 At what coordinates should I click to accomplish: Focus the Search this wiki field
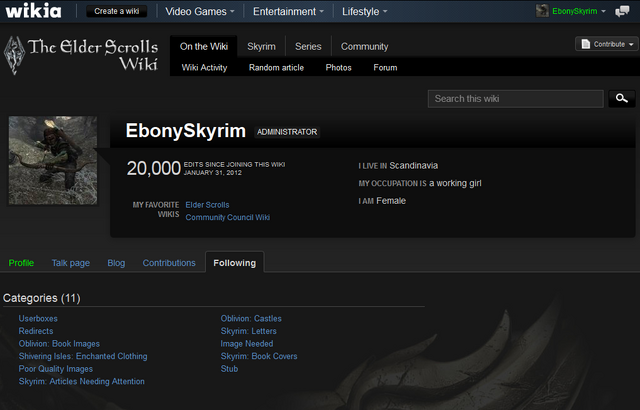point(516,99)
